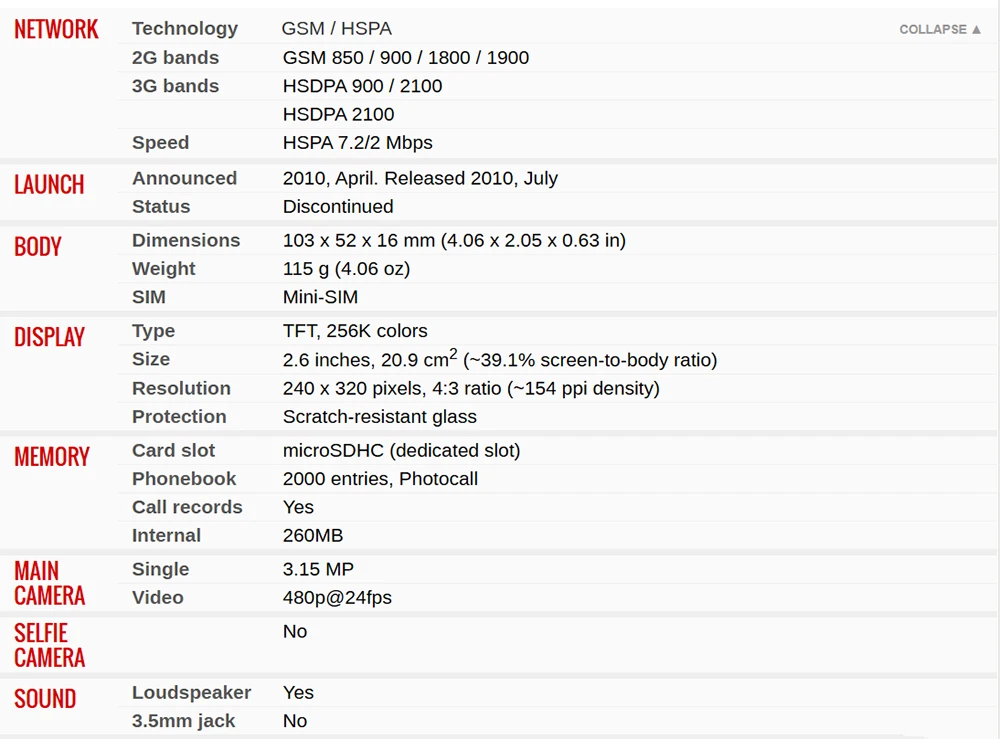Collapse the Network specs section
This screenshot has height=739, width=1000.
(940, 29)
